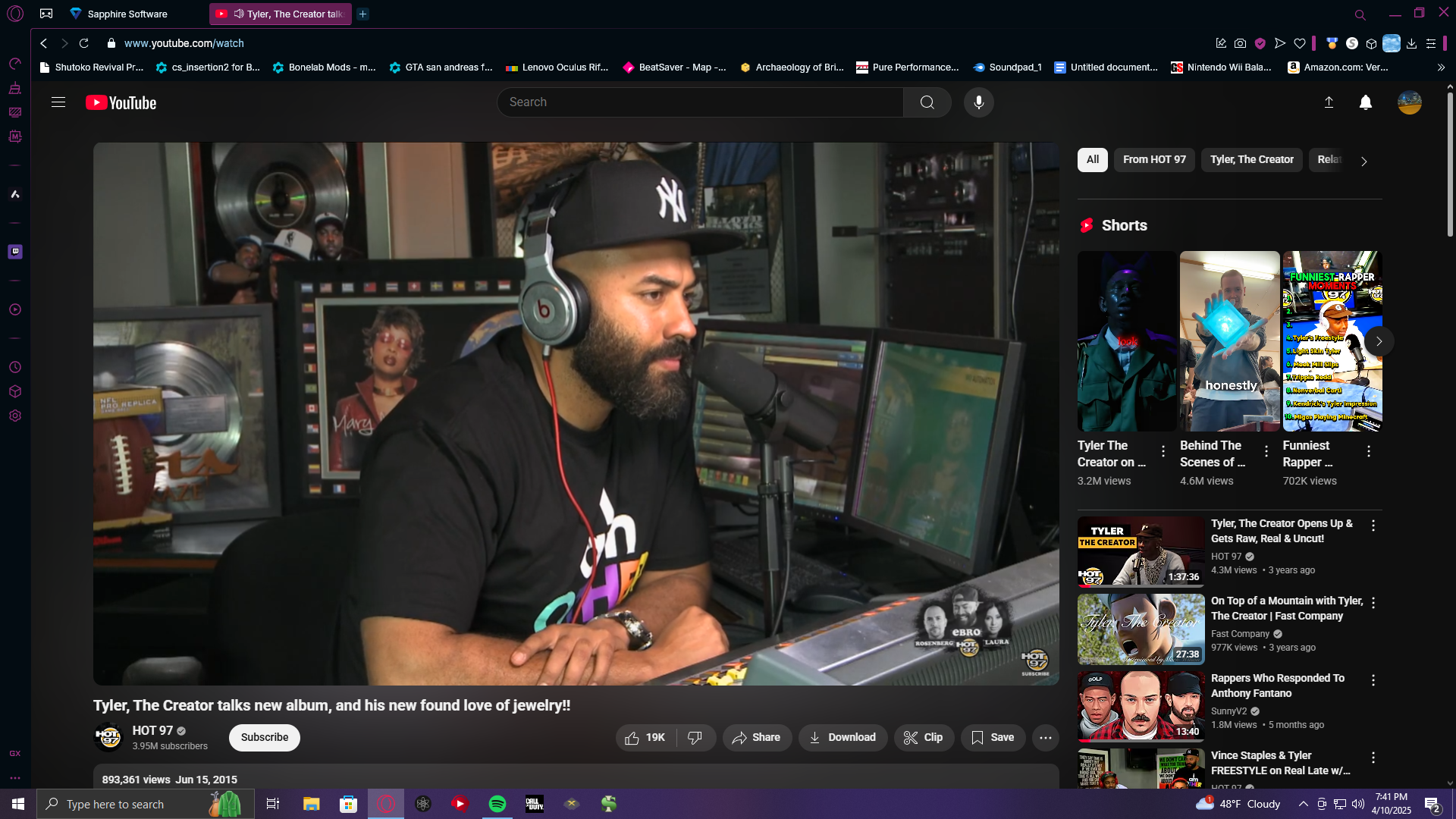Save the video with the Save button
The width and height of the screenshot is (1456, 819).
[993, 737]
